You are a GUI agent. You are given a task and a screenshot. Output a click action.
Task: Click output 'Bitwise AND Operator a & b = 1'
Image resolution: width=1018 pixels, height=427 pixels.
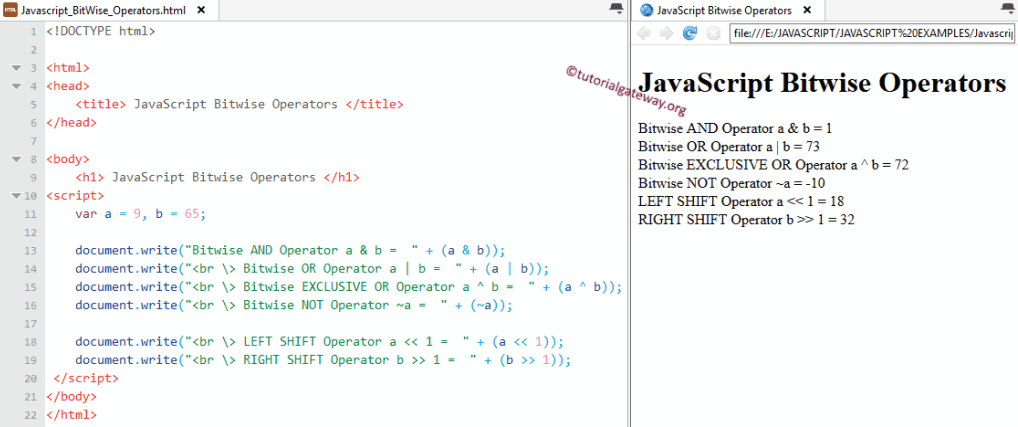[735, 128]
